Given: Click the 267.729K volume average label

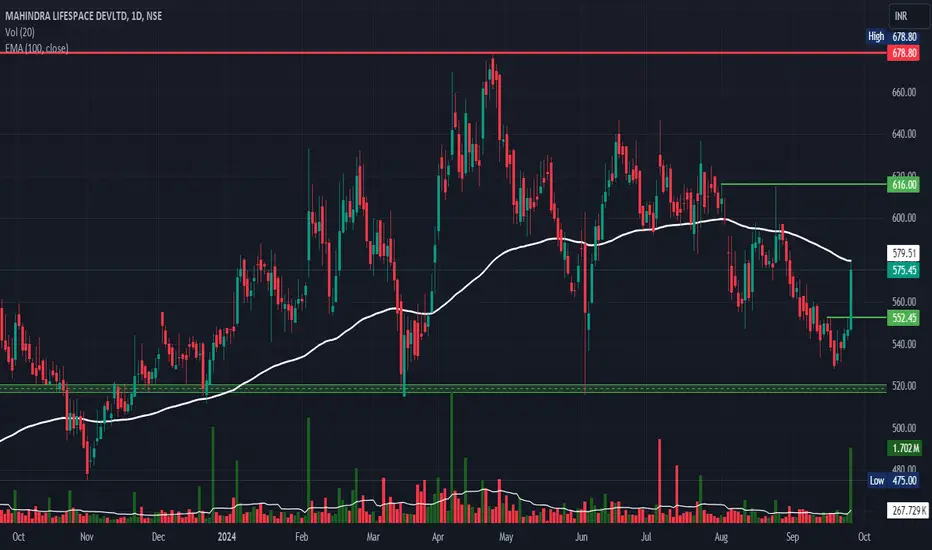Looking at the screenshot, I should [x=908, y=510].
